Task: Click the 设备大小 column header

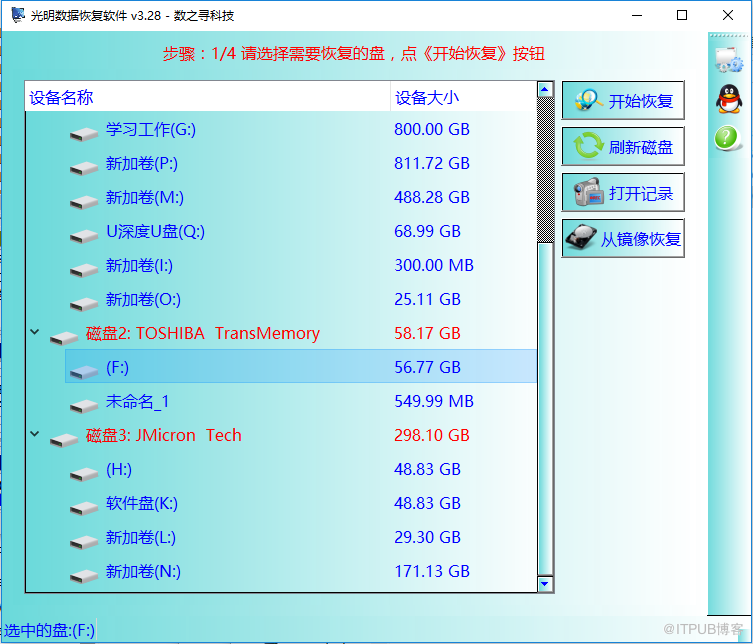Action: 464,97
